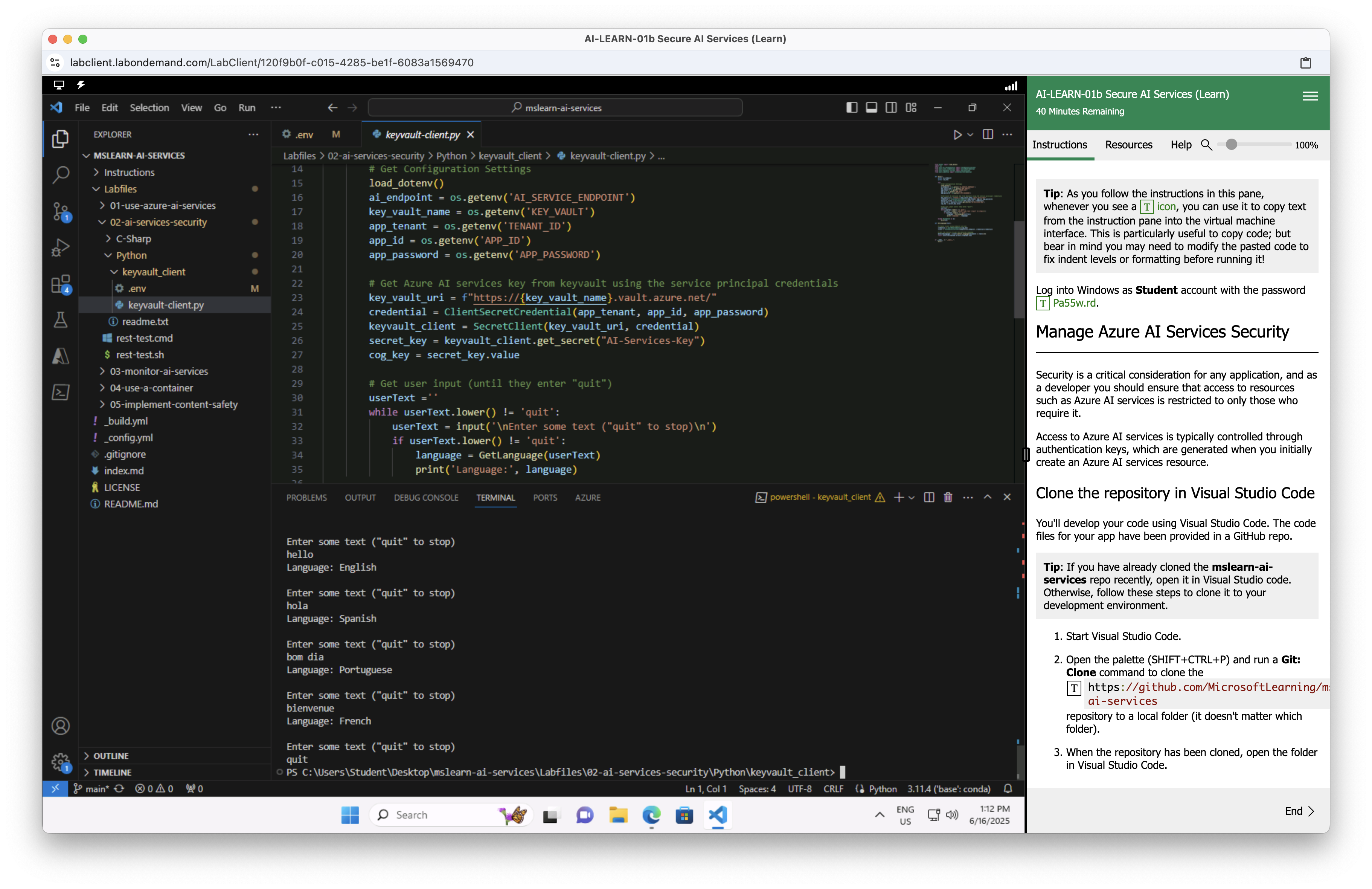
Task: Open the File menu
Action: [82, 108]
